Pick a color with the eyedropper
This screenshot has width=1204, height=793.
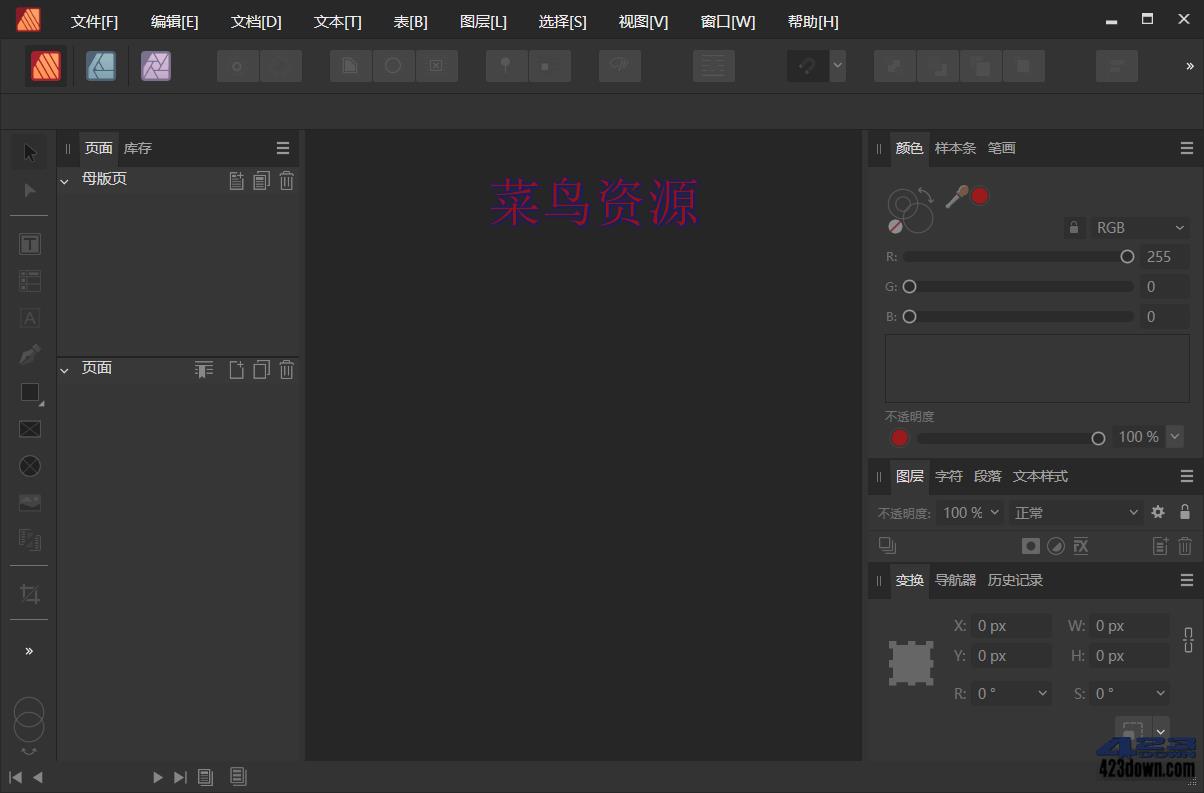click(955, 196)
